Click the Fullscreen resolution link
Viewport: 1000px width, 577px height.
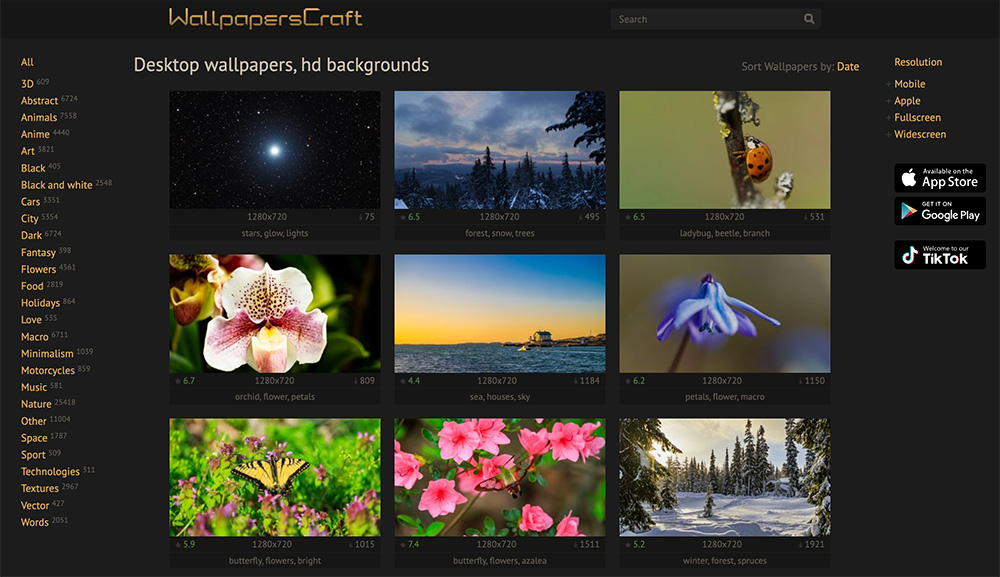[917, 118]
